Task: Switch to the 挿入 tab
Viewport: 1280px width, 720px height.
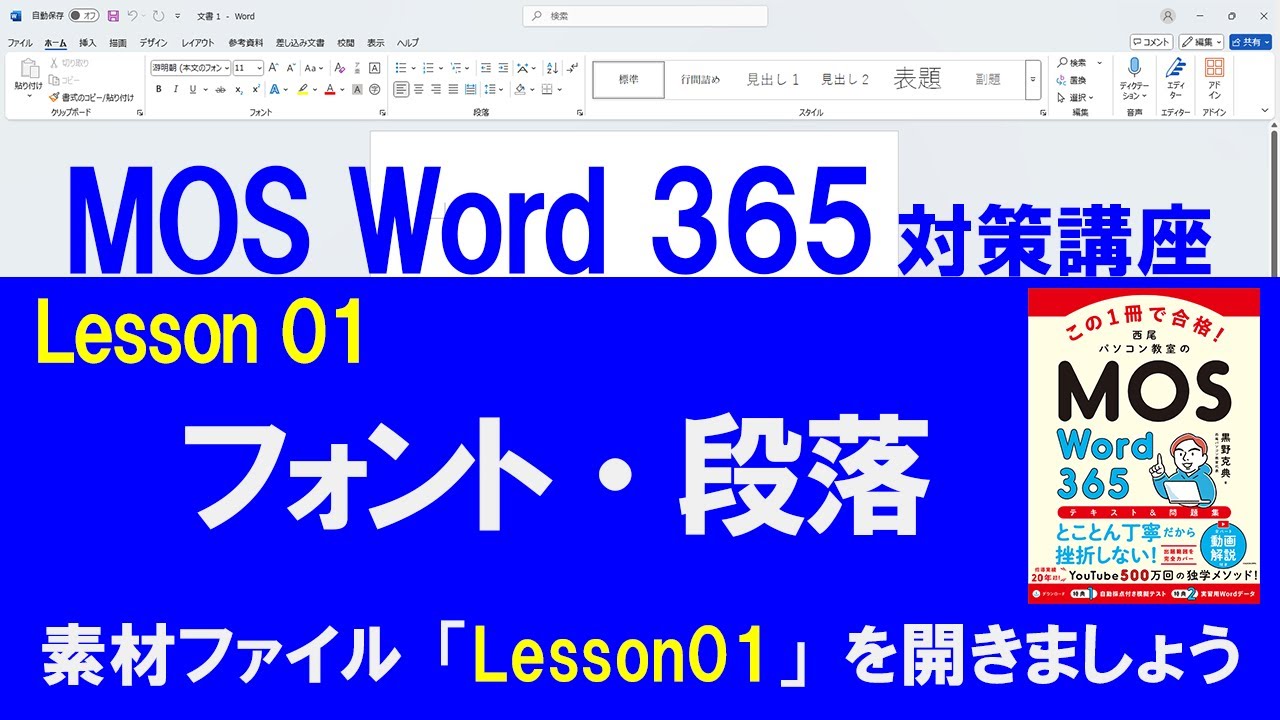Action: pos(88,43)
